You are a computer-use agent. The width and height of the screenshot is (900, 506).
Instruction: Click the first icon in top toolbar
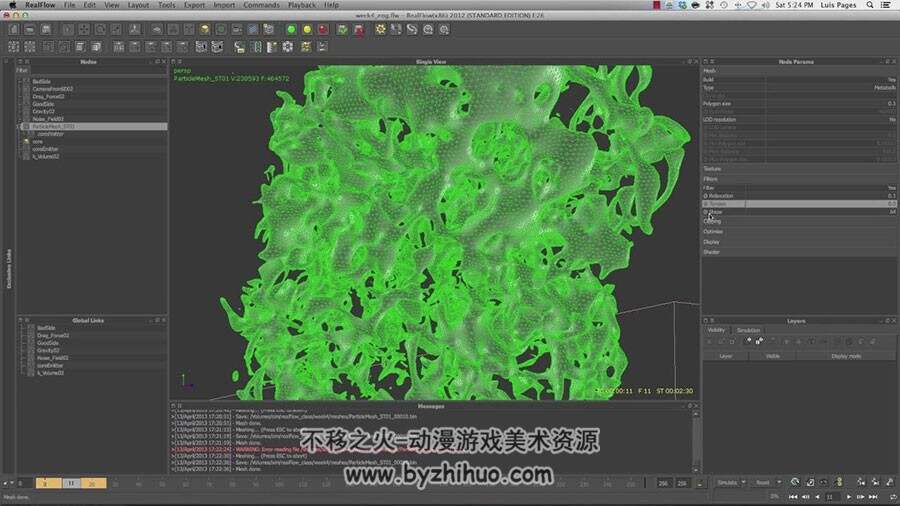click(14, 29)
